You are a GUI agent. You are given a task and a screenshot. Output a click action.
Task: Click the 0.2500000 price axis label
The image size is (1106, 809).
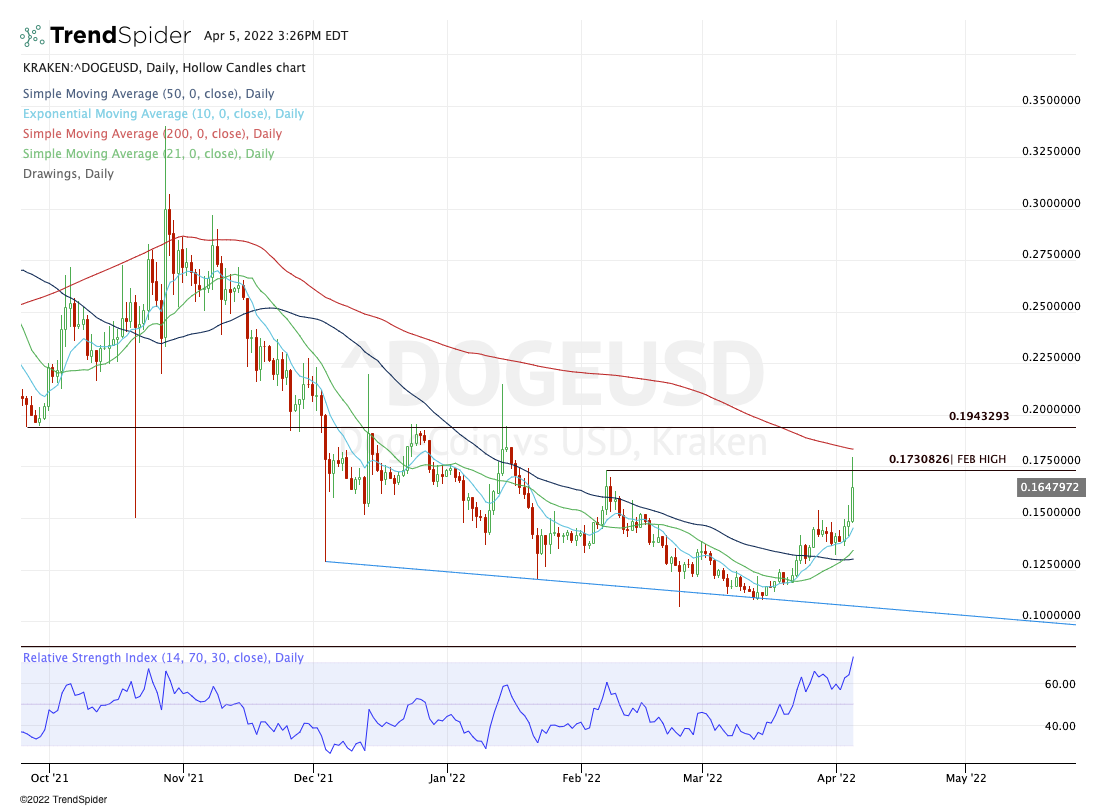pos(1051,306)
